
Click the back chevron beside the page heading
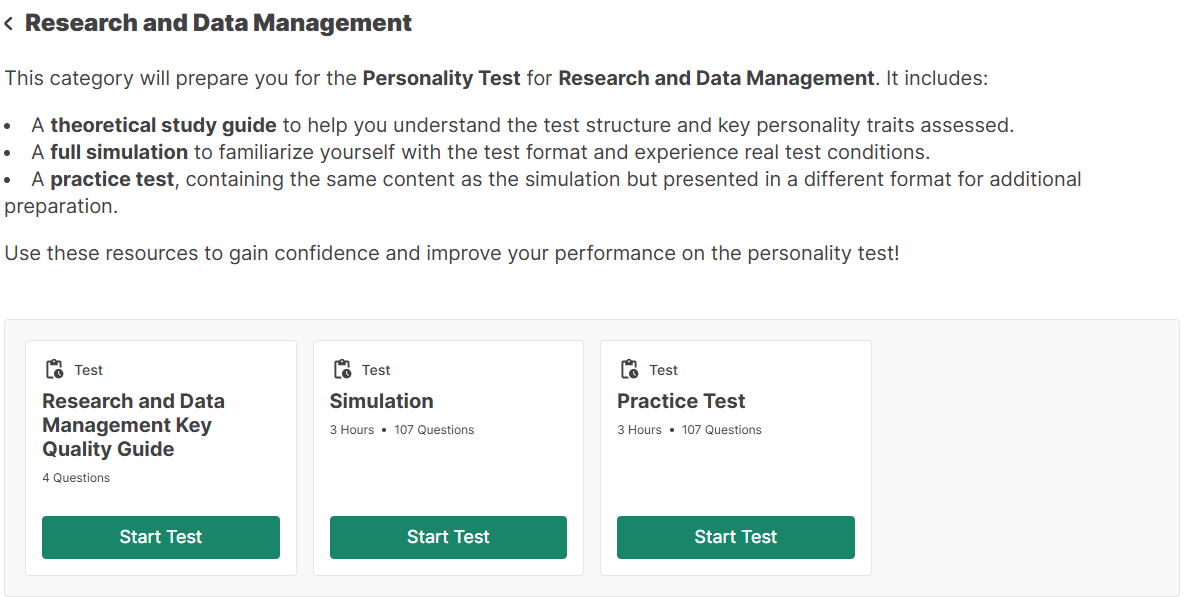tap(9, 24)
